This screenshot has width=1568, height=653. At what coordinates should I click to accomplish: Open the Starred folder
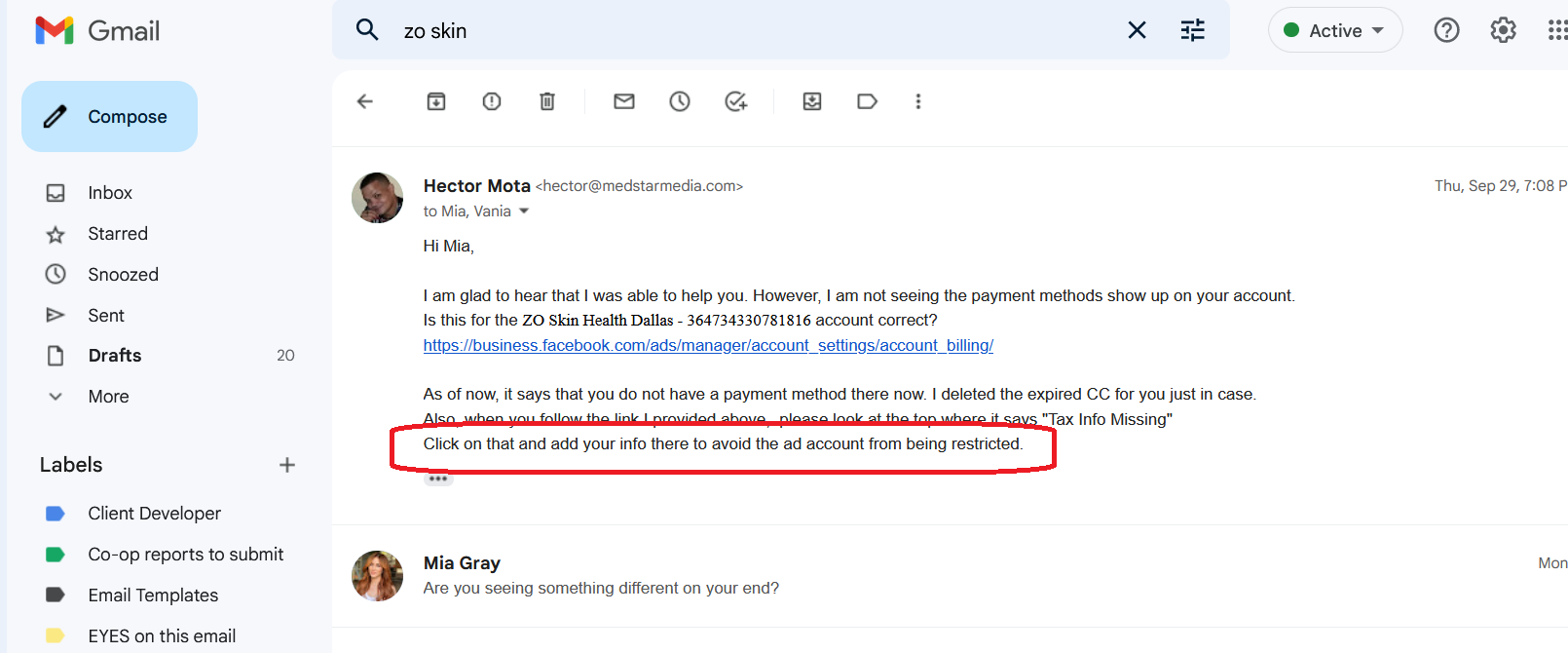click(x=118, y=234)
